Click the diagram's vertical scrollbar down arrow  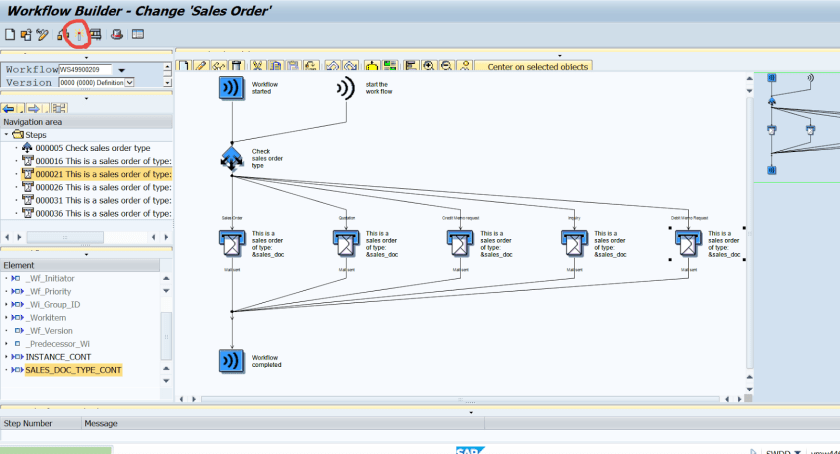749,389
